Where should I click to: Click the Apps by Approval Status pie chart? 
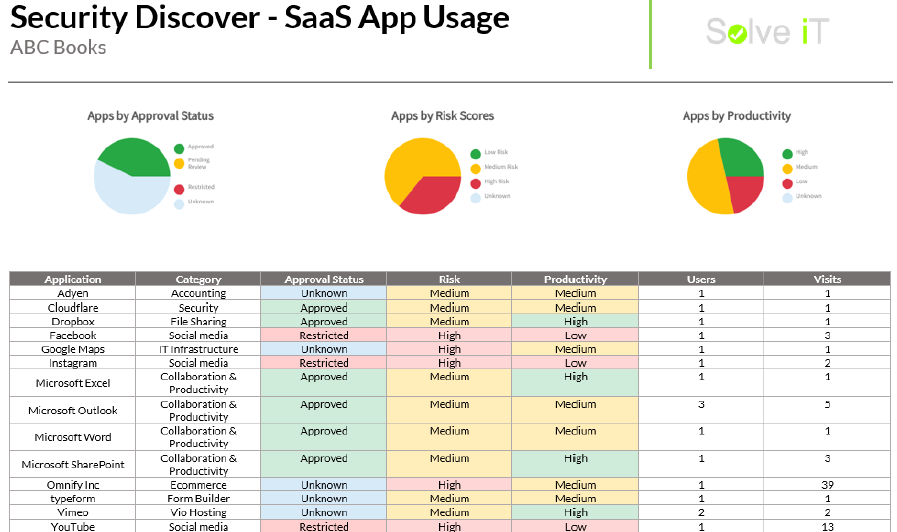pos(132,176)
